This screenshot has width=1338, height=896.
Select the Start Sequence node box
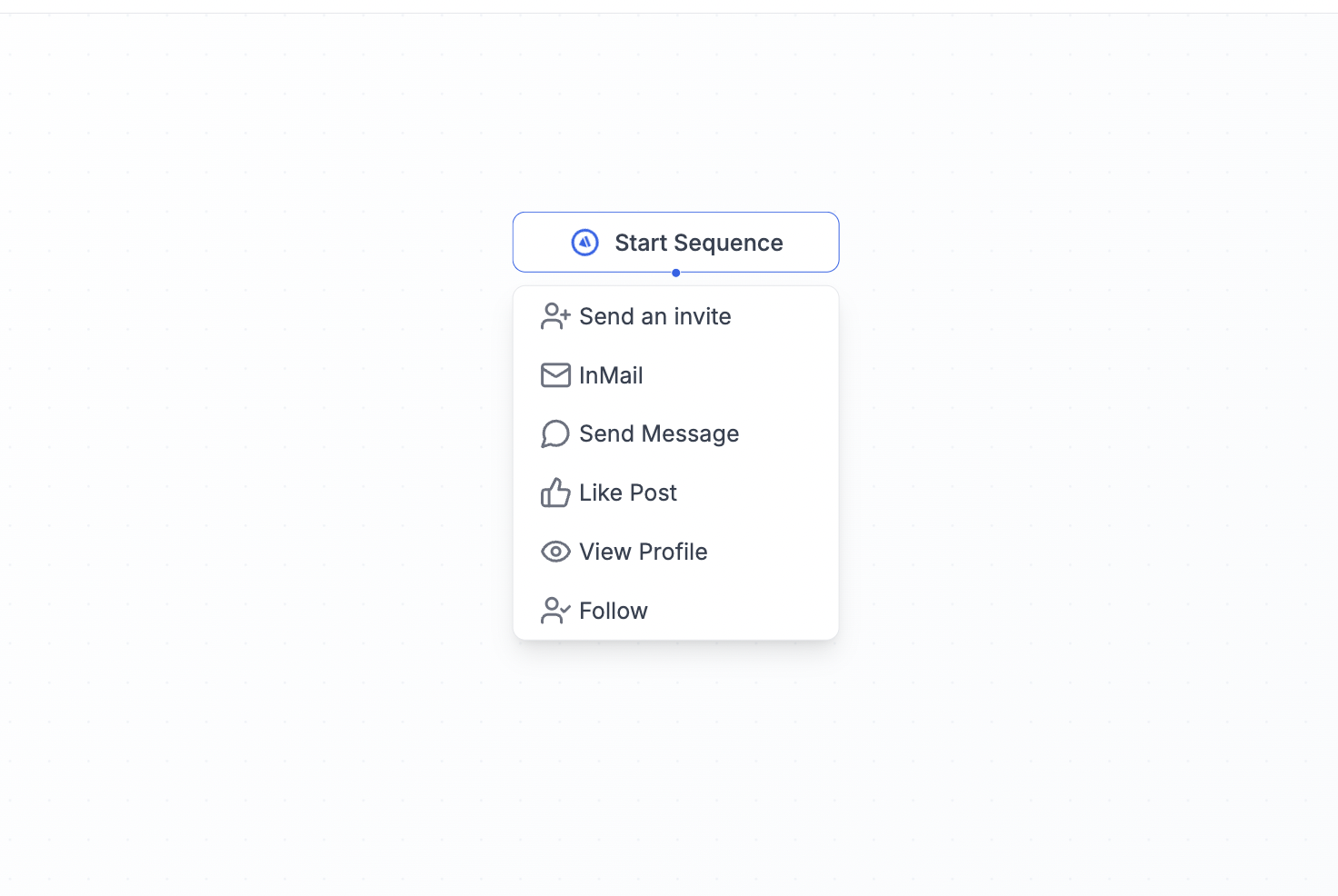(800, 243)
